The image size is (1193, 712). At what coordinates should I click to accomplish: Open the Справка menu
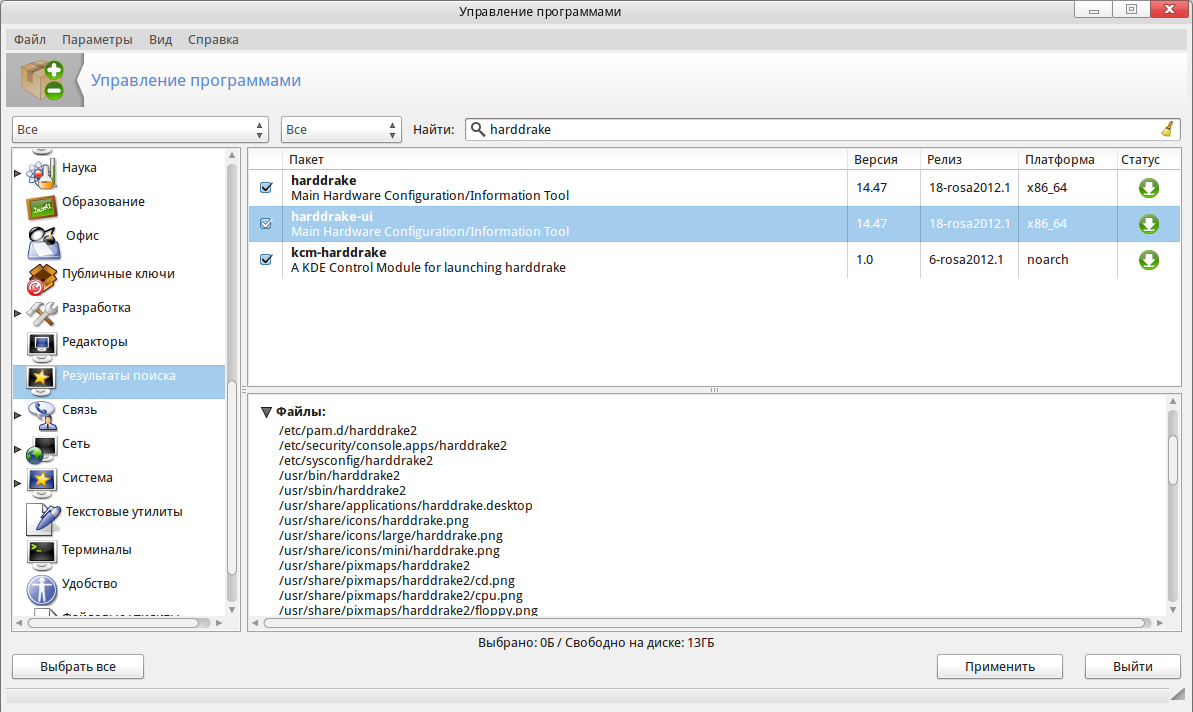pyautogui.click(x=213, y=40)
